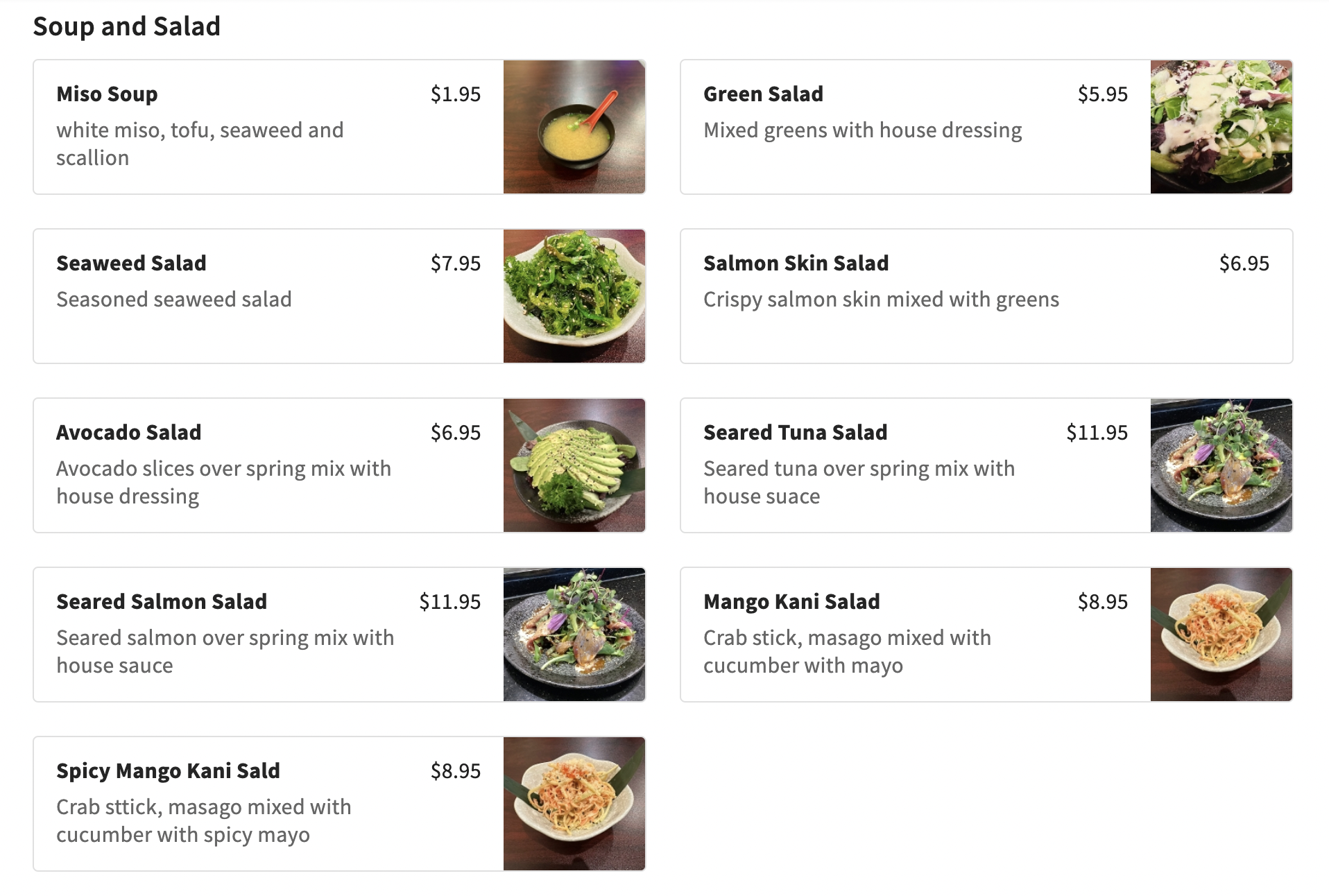
Task: Click the Crispy salmon skin description text
Action: (x=881, y=299)
